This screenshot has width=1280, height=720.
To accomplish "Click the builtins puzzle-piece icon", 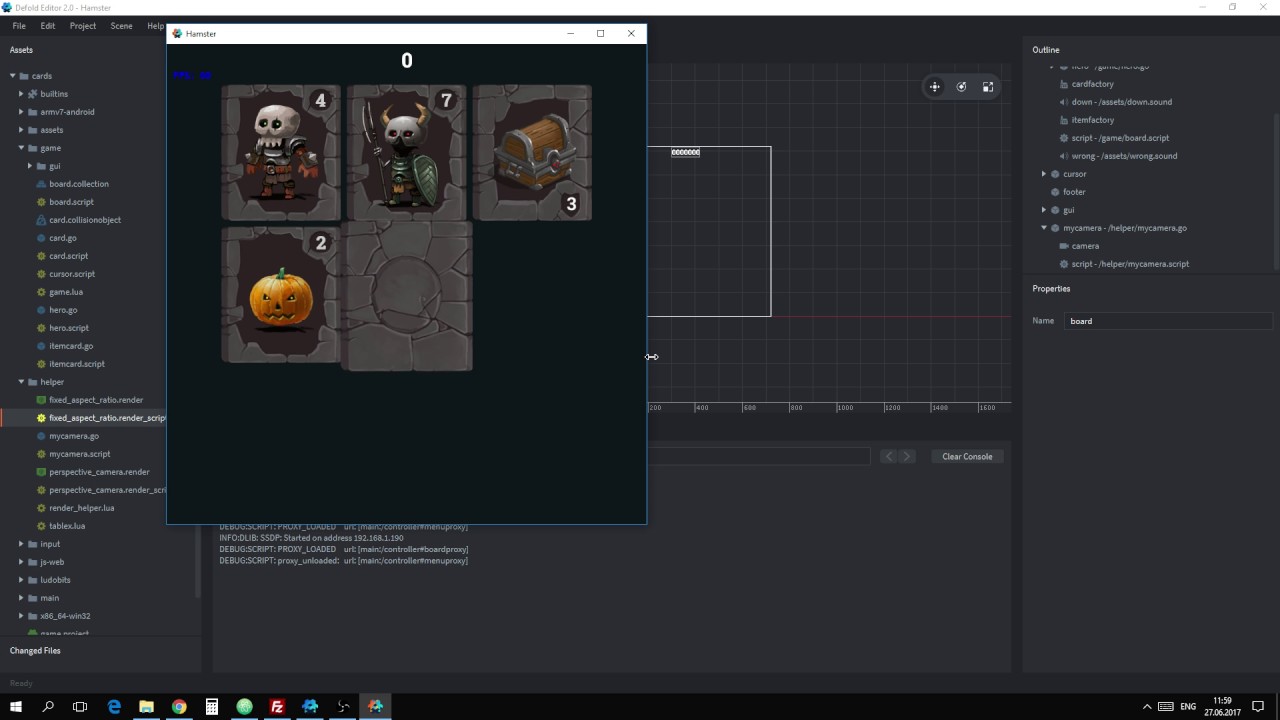I will pyautogui.click(x=32, y=94).
